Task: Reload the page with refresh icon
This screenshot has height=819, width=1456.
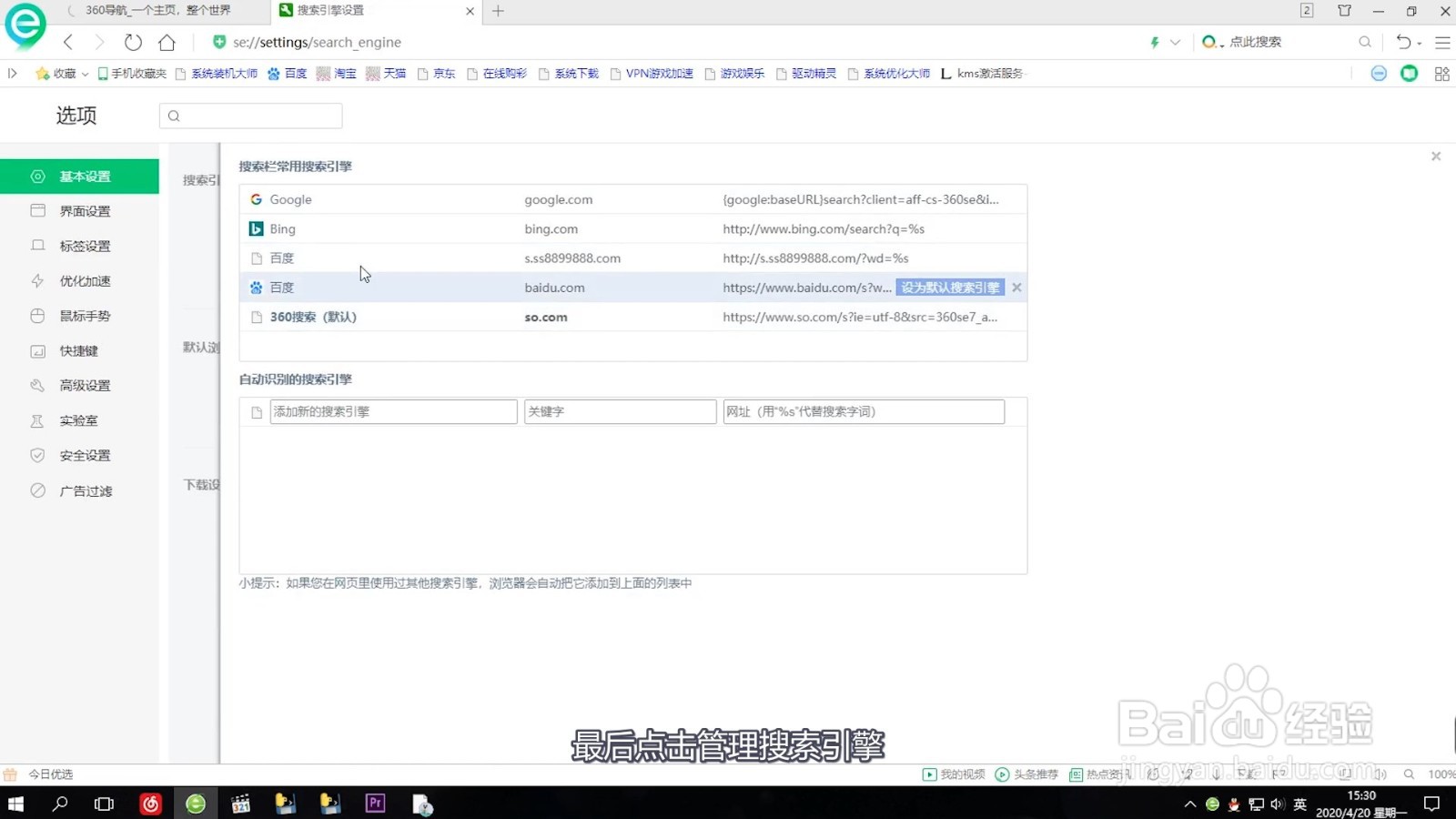Action: [133, 42]
